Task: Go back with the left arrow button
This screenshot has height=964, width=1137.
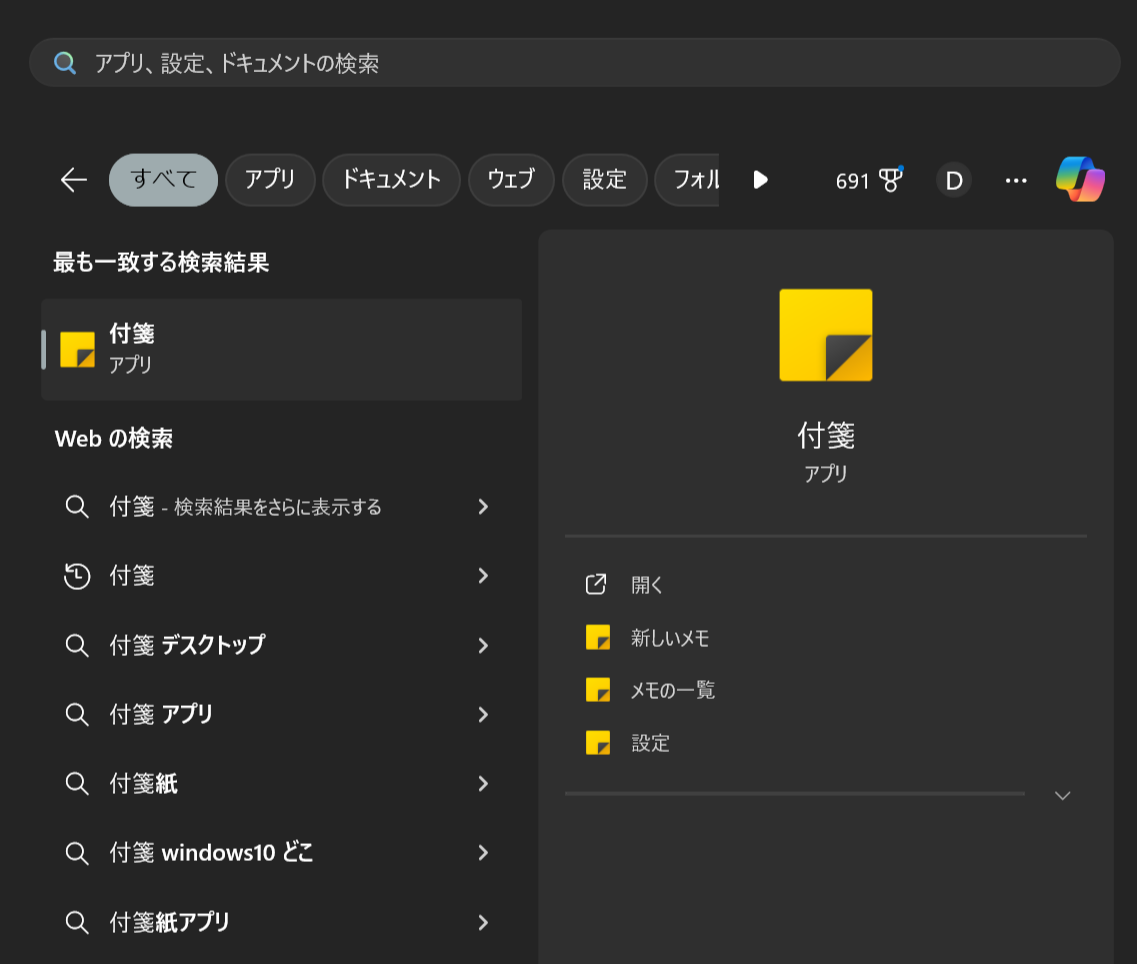Action: tap(74, 180)
